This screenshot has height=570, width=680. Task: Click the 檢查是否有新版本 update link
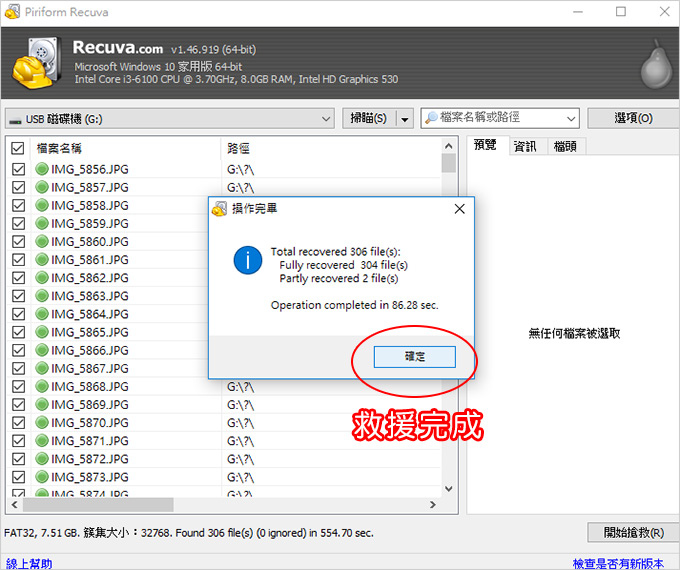(618, 563)
